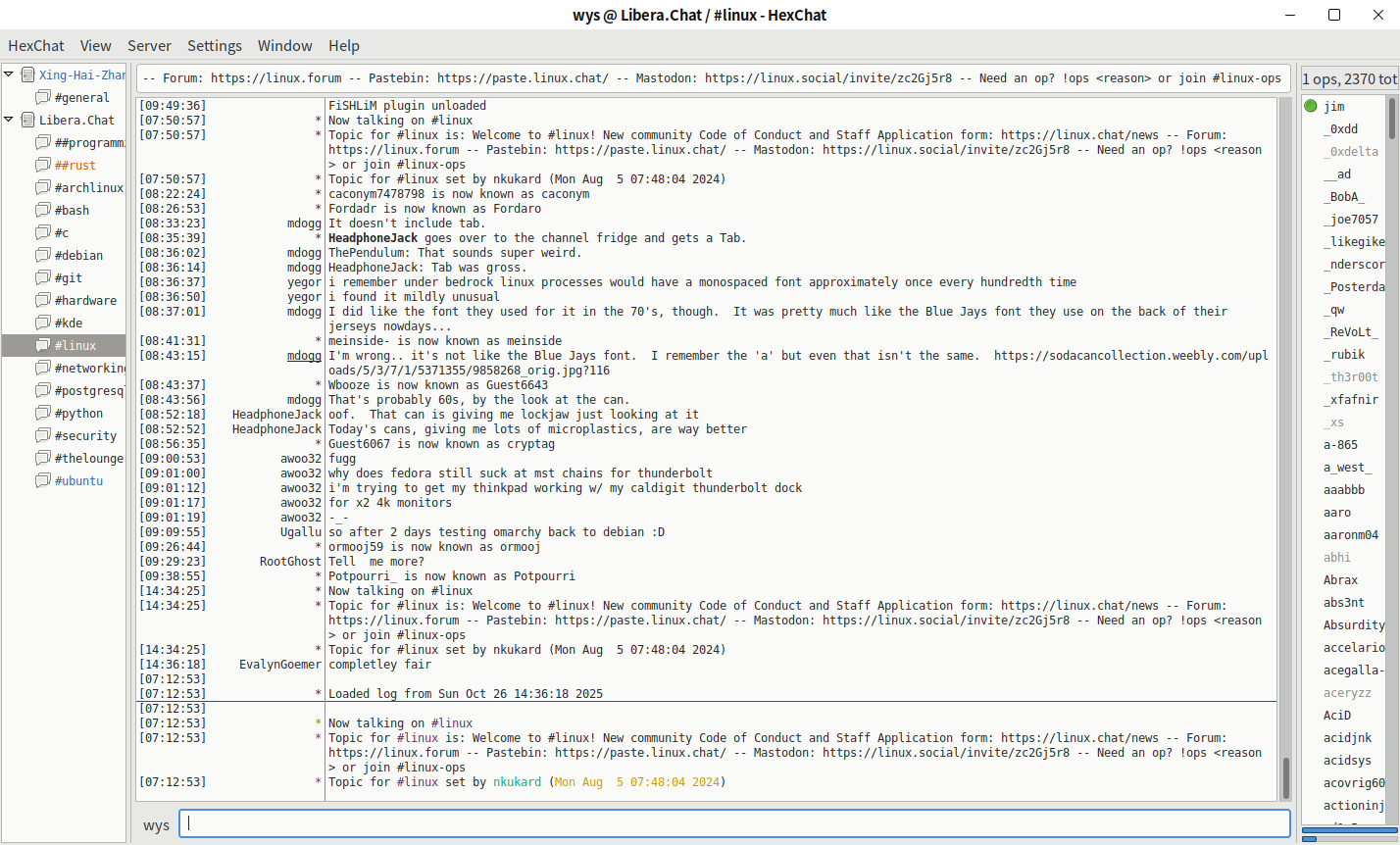Screen dimensions: 1400x845
Task: Click the channel icon beside #general
Action: (43, 97)
